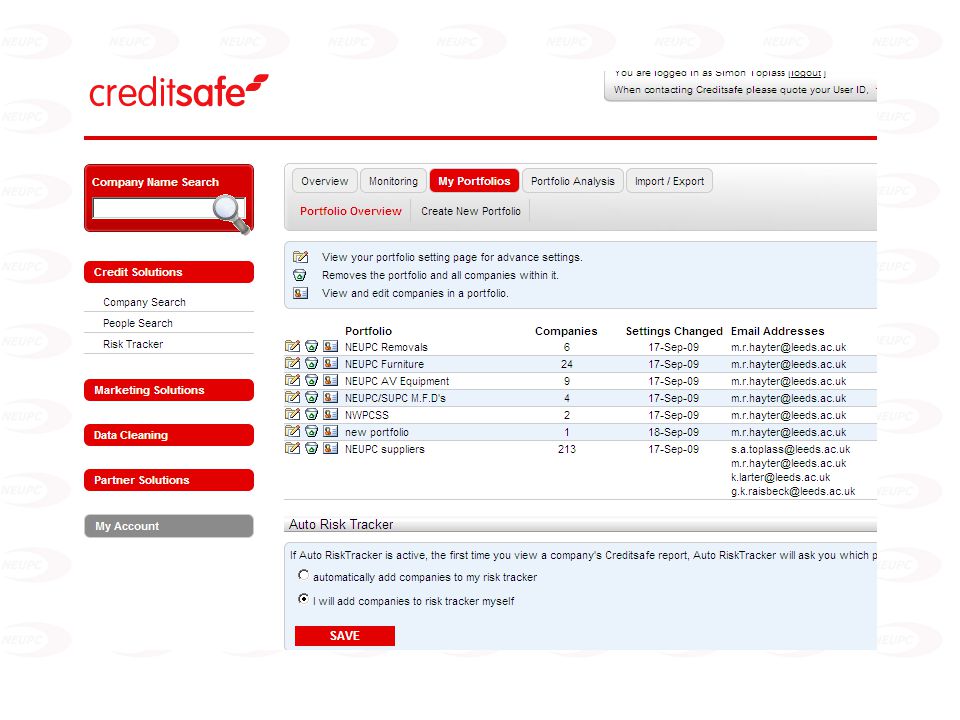Viewport: 960px width, 720px height.
Task: Click the NEUPC suppliers portfolio name
Action: [x=384, y=449]
